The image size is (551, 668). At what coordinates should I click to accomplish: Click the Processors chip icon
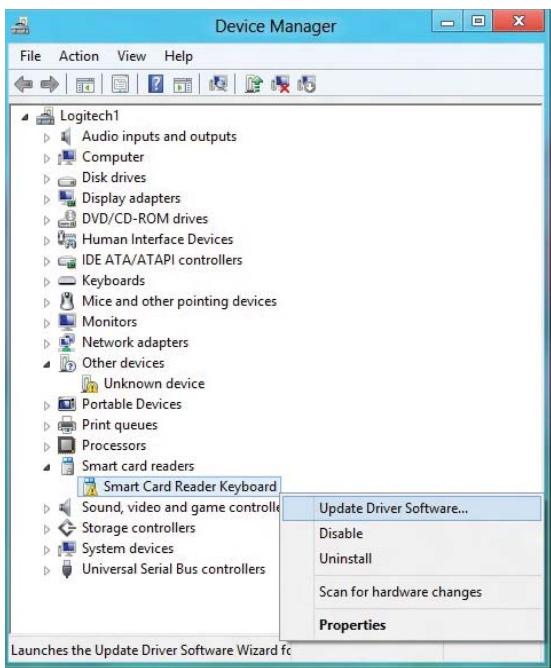coord(67,445)
